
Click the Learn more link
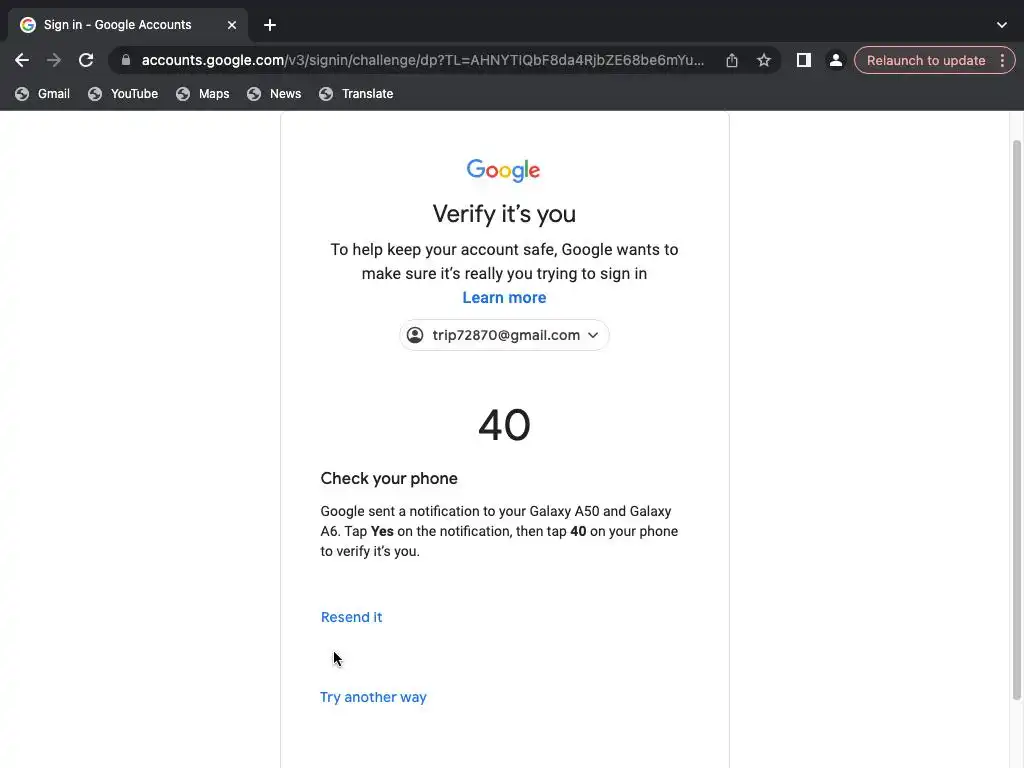coord(504,297)
